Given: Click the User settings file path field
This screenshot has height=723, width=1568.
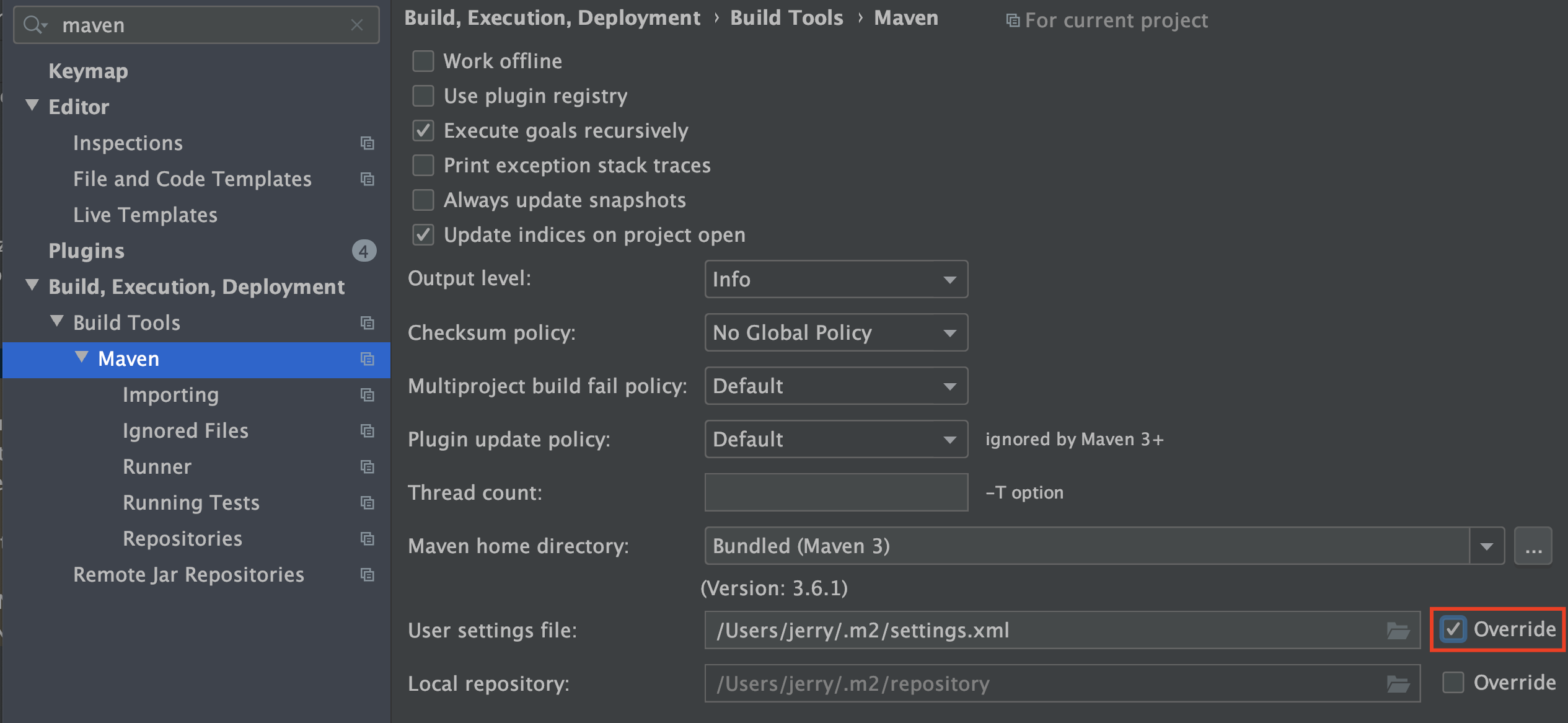Looking at the screenshot, I should click(x=1062, y=630).
